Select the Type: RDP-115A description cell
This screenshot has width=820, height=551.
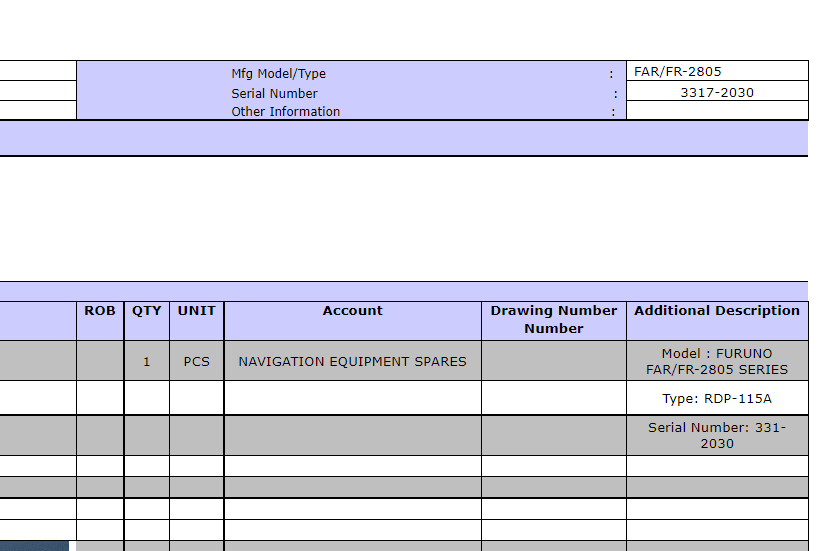(x=716, y=399)
